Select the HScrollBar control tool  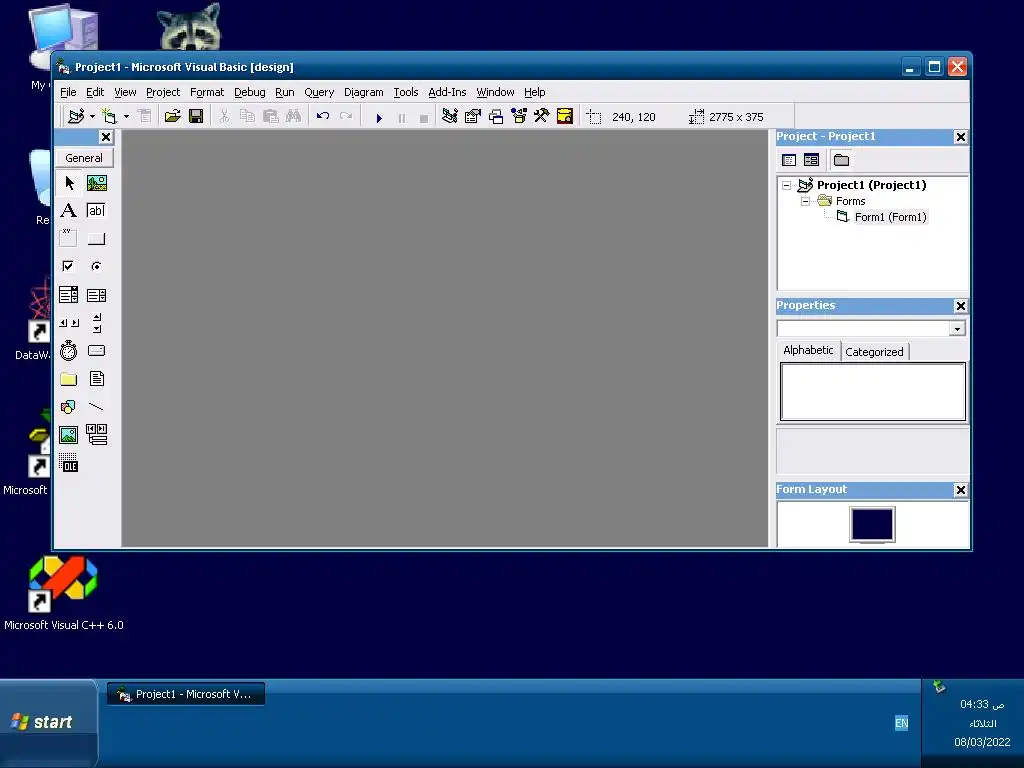69,323
